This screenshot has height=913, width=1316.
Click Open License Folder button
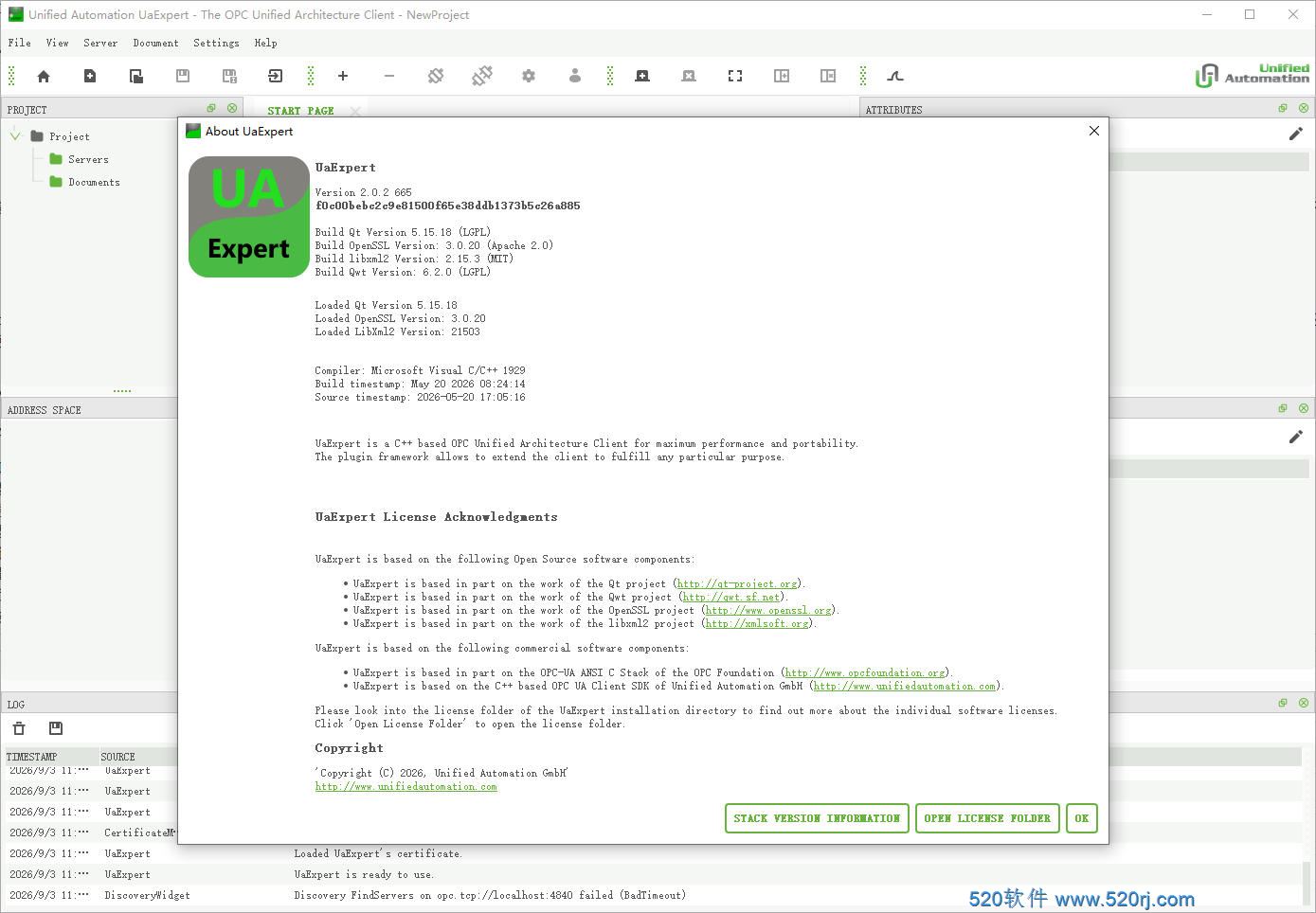pos(987,818)
